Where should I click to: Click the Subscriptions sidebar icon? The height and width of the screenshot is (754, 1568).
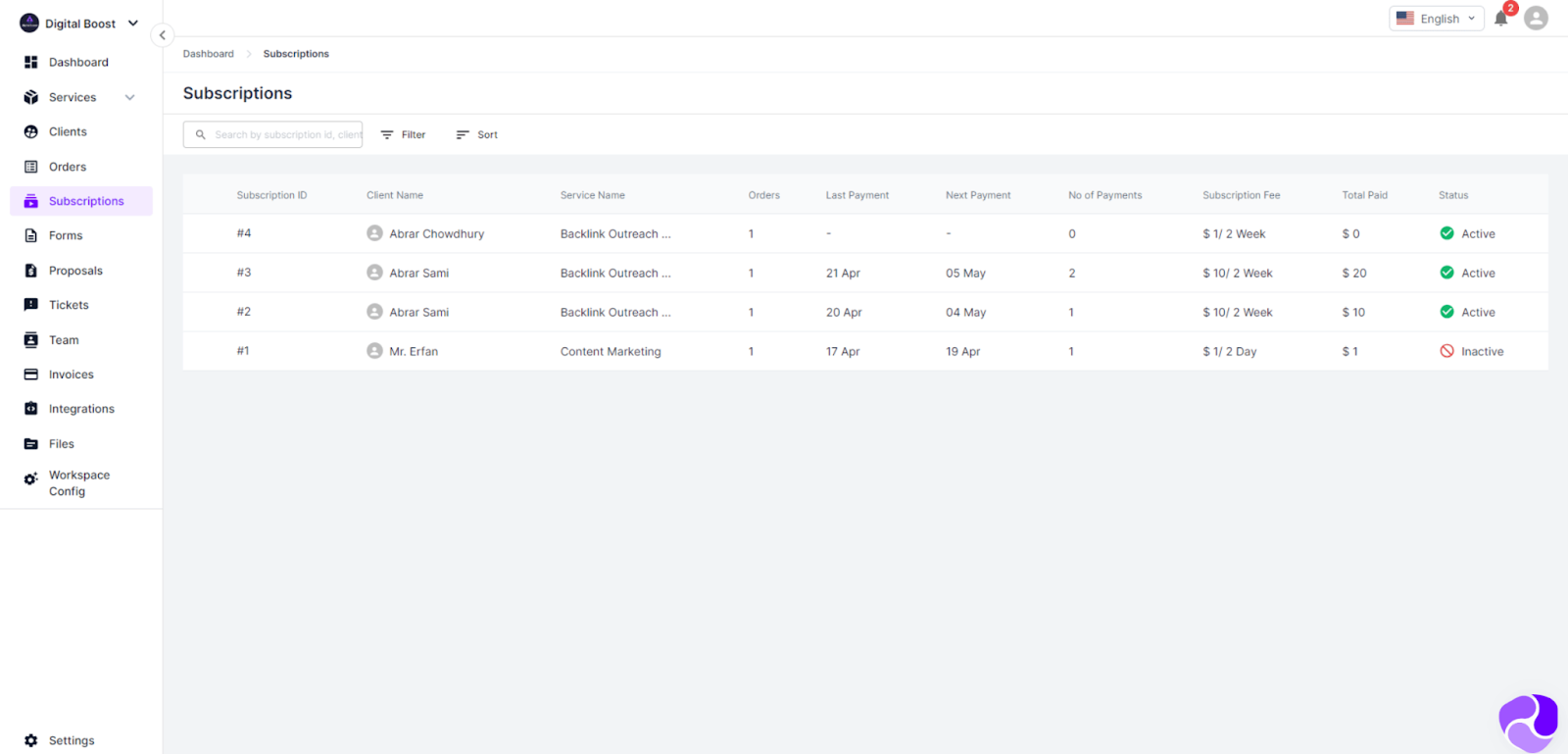[x=30, y=201]
